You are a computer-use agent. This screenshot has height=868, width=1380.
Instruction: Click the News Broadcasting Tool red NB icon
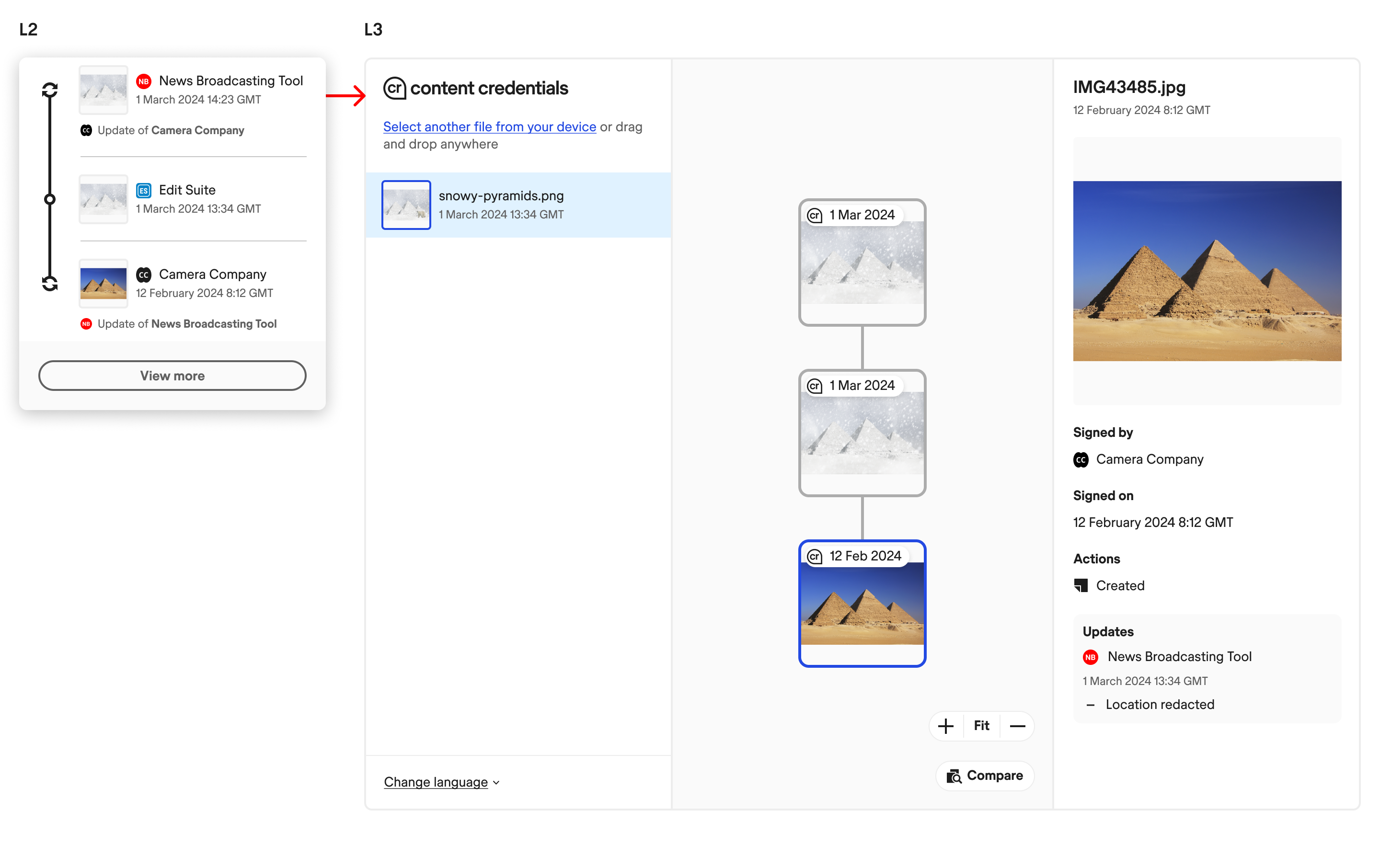pos(143,81)
